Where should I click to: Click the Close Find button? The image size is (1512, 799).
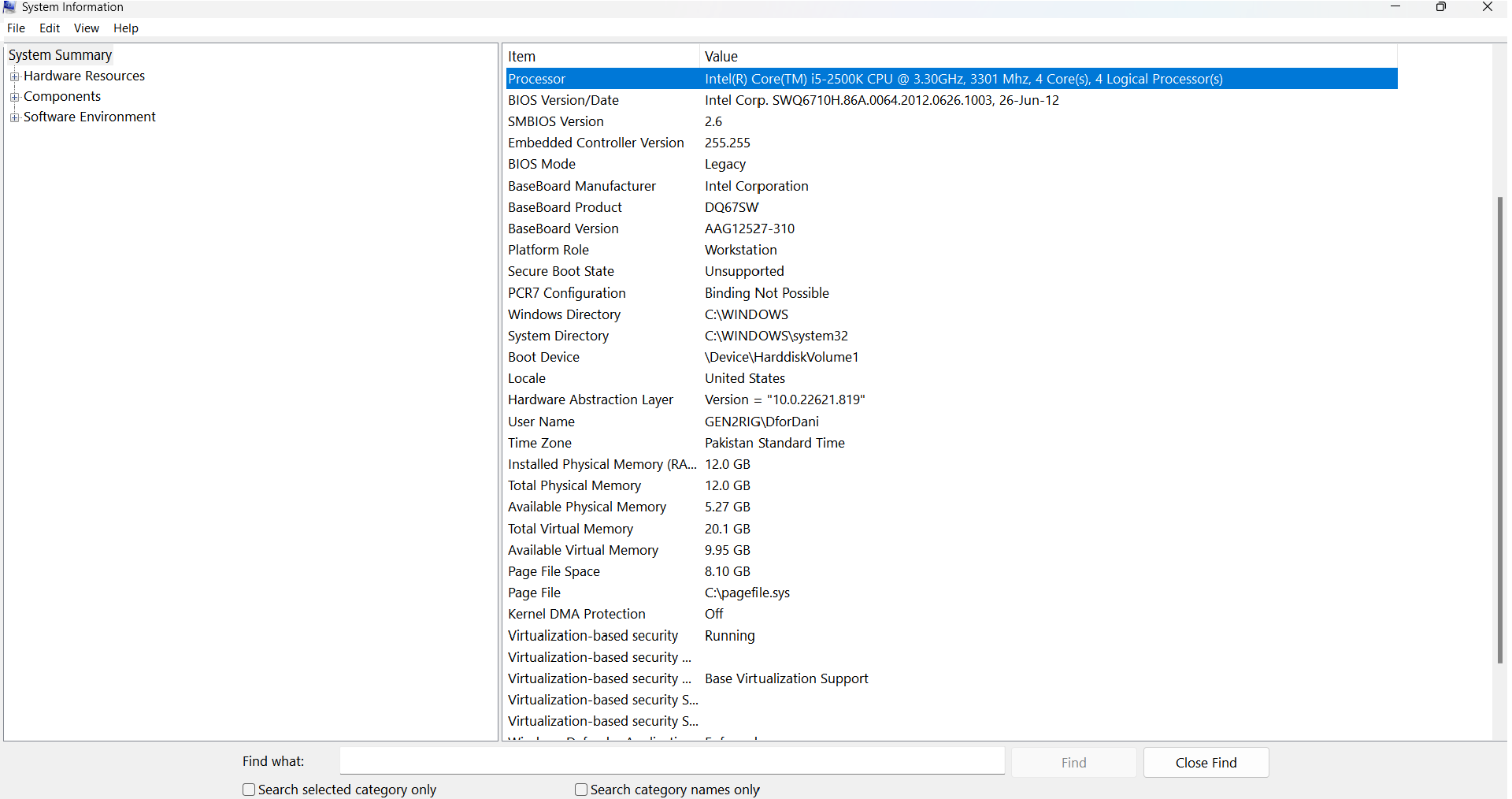(x=1206, y=763)
